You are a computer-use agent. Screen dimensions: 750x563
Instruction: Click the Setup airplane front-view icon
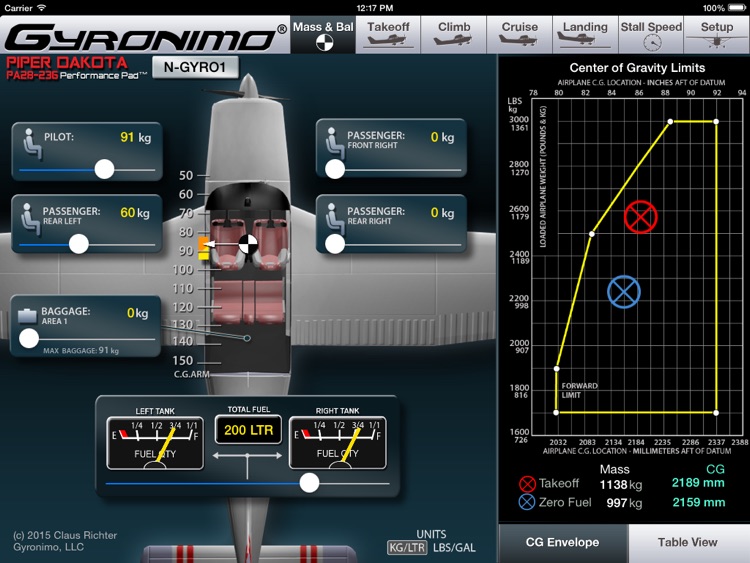[717, 42]
